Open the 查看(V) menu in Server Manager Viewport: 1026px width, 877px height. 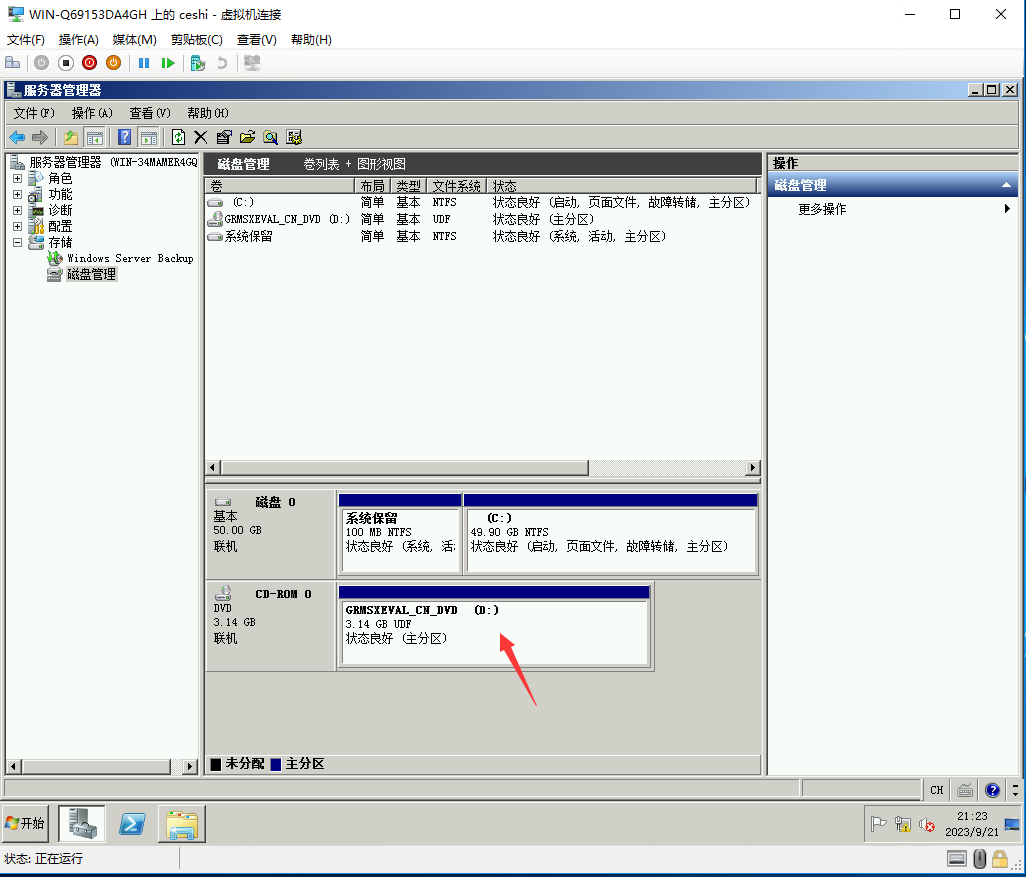click(149, 113)
